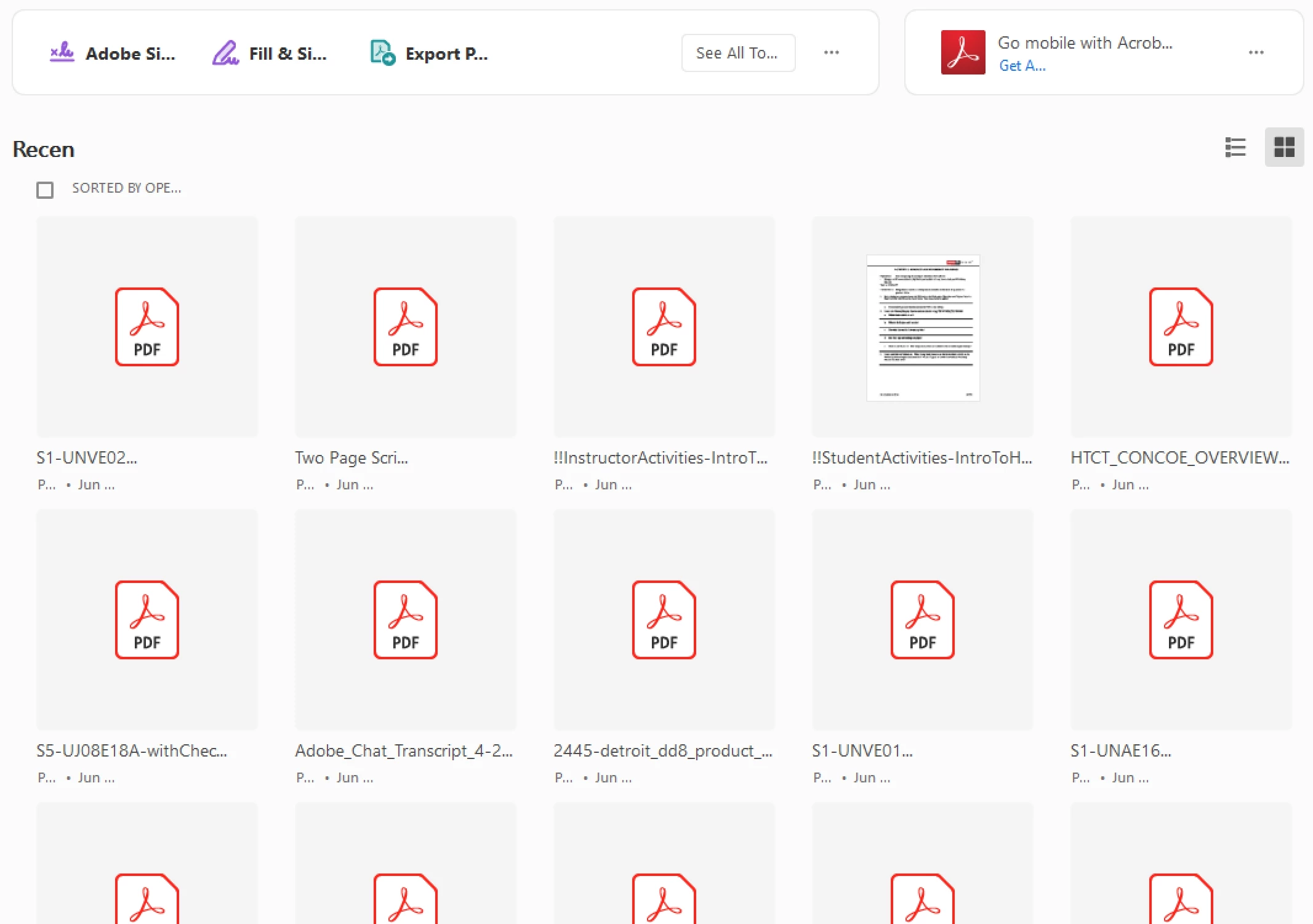Switch to list view
The image size is (1313, 924).
point(1235,147)
